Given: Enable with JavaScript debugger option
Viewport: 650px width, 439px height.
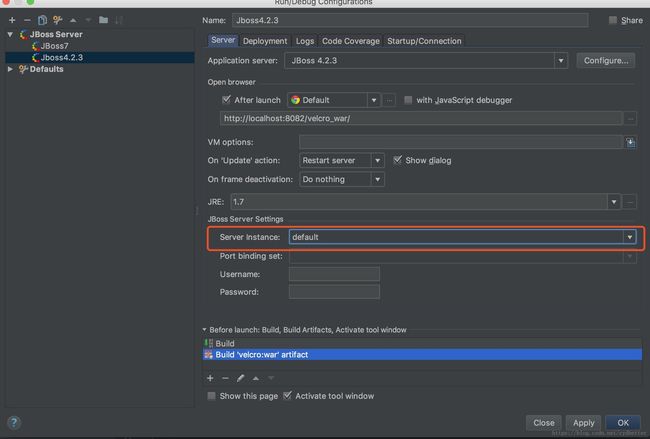Looking at the screenshot, I should pyautogui.click(x=408, y=100).
